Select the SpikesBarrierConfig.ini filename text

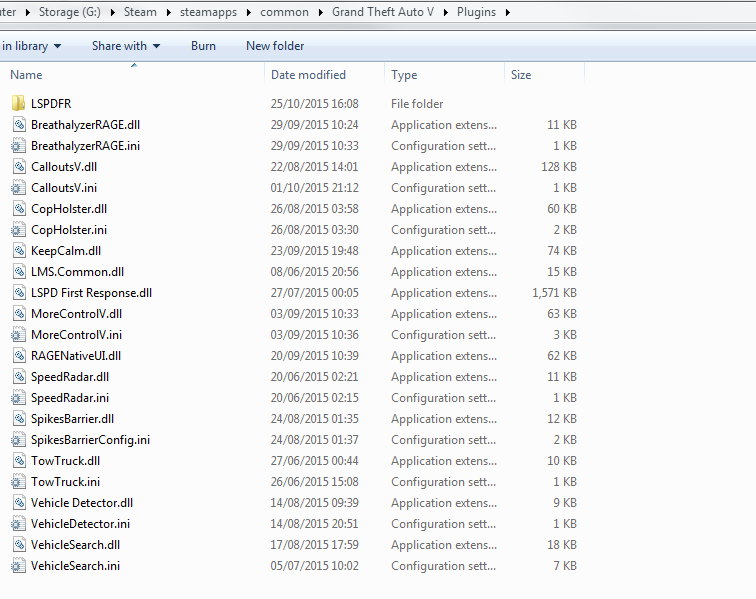[90, 440]
